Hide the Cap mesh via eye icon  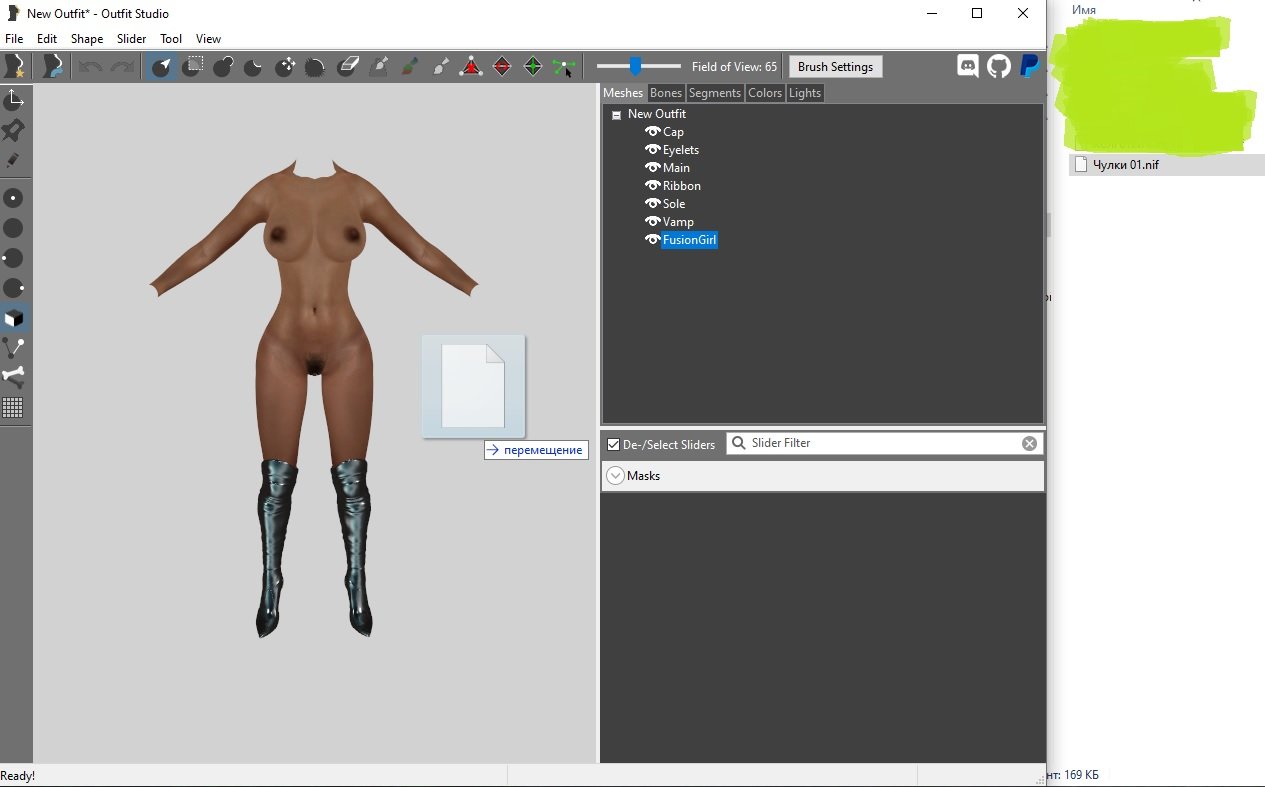tap(652, 132)
